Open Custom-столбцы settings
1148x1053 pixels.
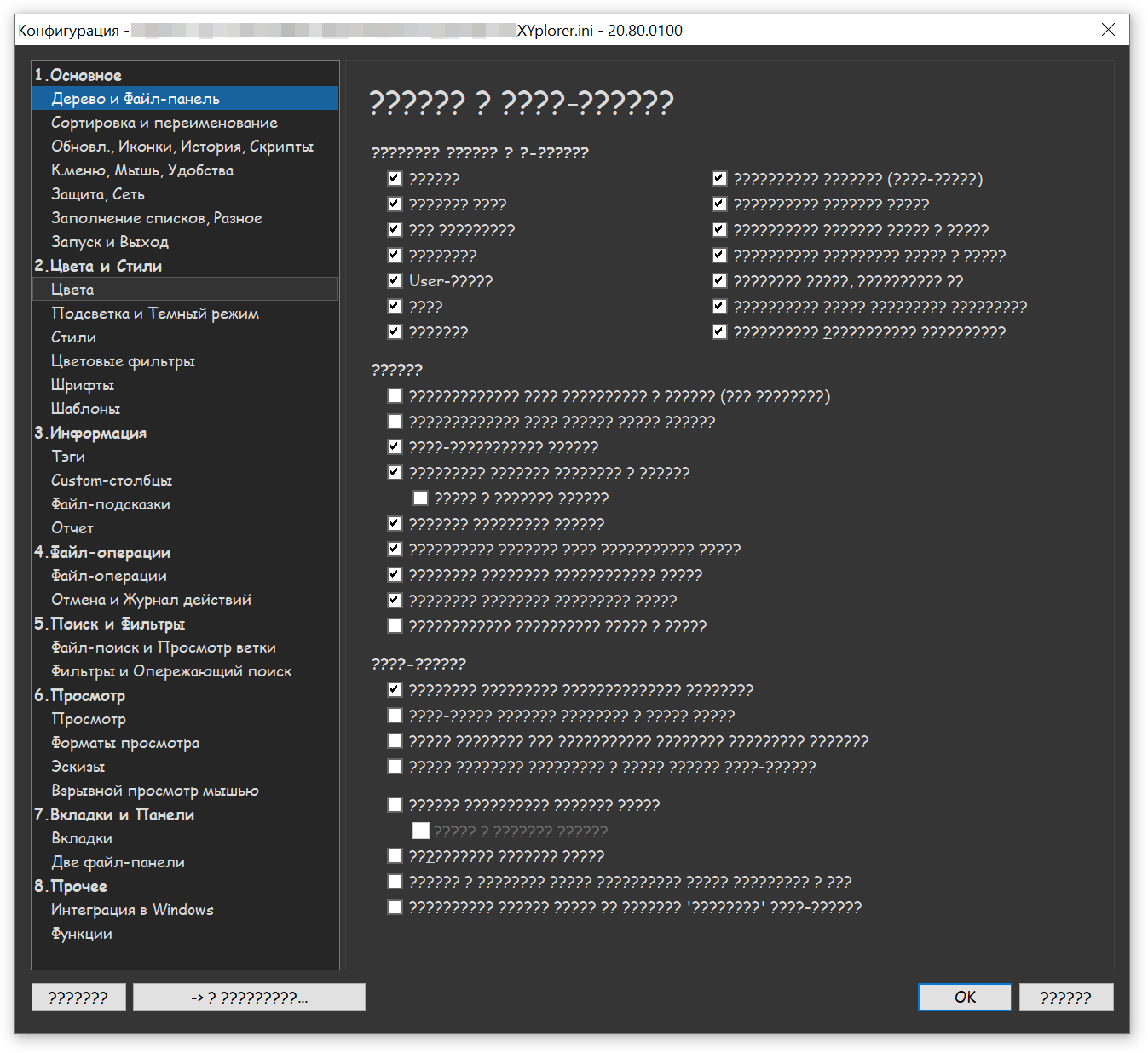coord(111,480)
